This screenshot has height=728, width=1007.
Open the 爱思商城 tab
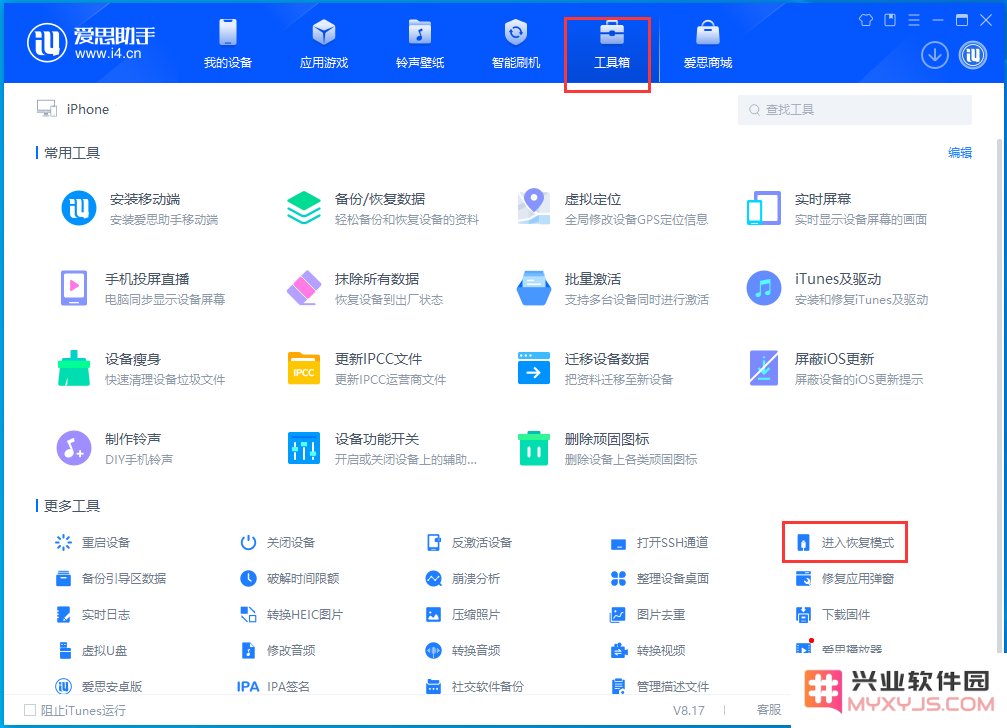tap(708, 44)
